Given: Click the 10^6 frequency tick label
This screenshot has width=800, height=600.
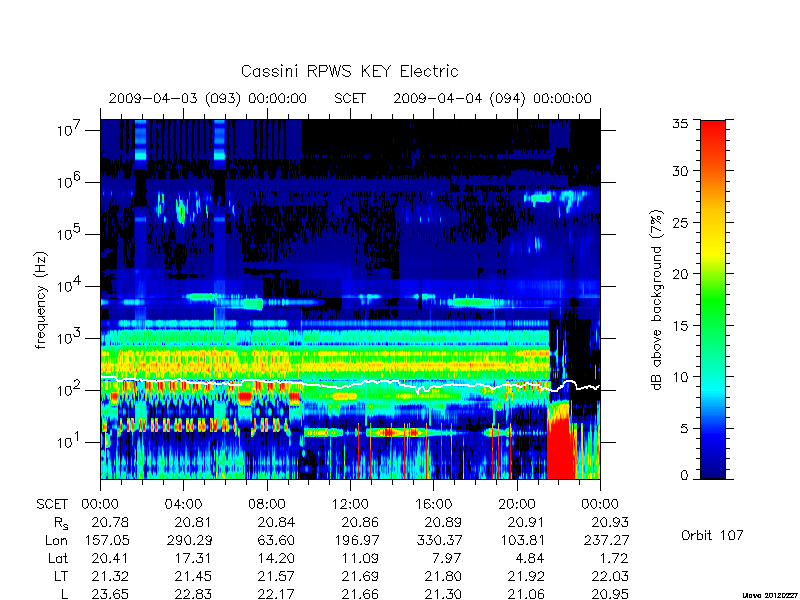Looking at the screenshot, I should (70, 182).
